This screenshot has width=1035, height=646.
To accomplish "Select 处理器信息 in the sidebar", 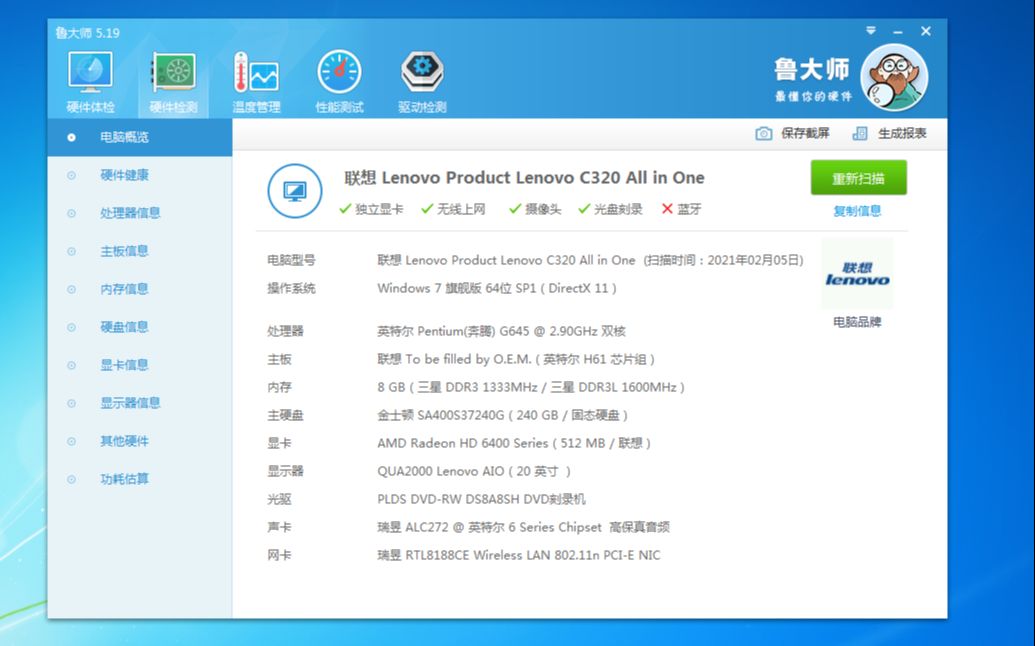I will (124, 213).
